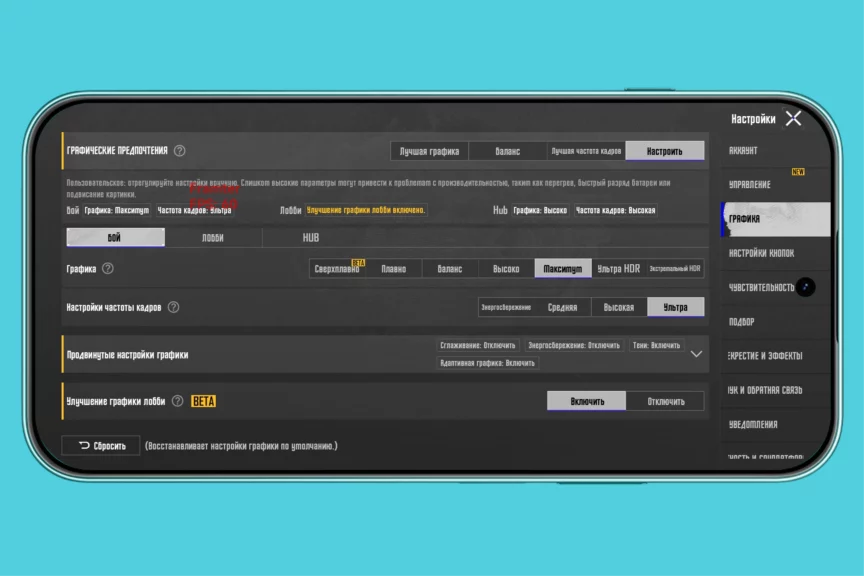Click the yellow BETA badge
The width and height of the screenshot is (864, 576).
coord(203,401)
